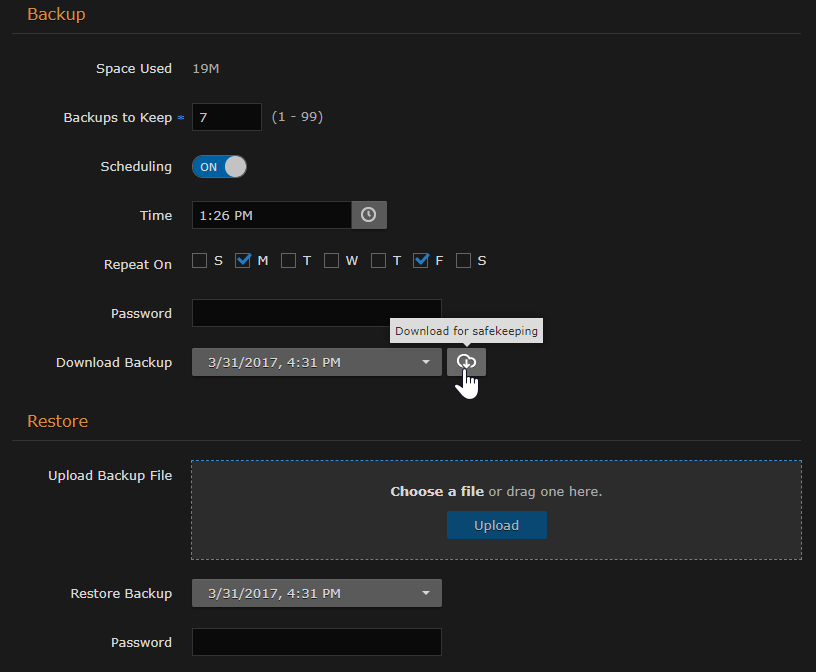816x672 pixels.
Task: Click the dropdown arrow on Download Backup
Action: point(426,362)
